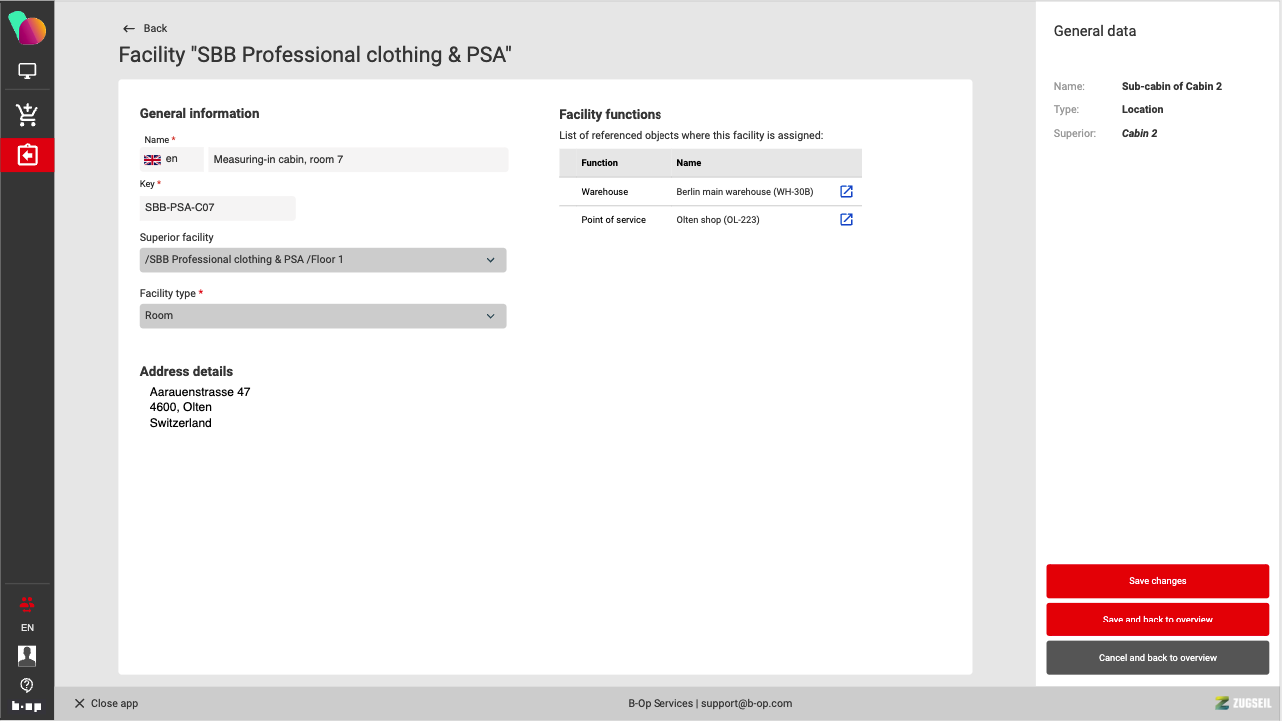Open the monitor dashboard sidebar icon

coord(27,71)
